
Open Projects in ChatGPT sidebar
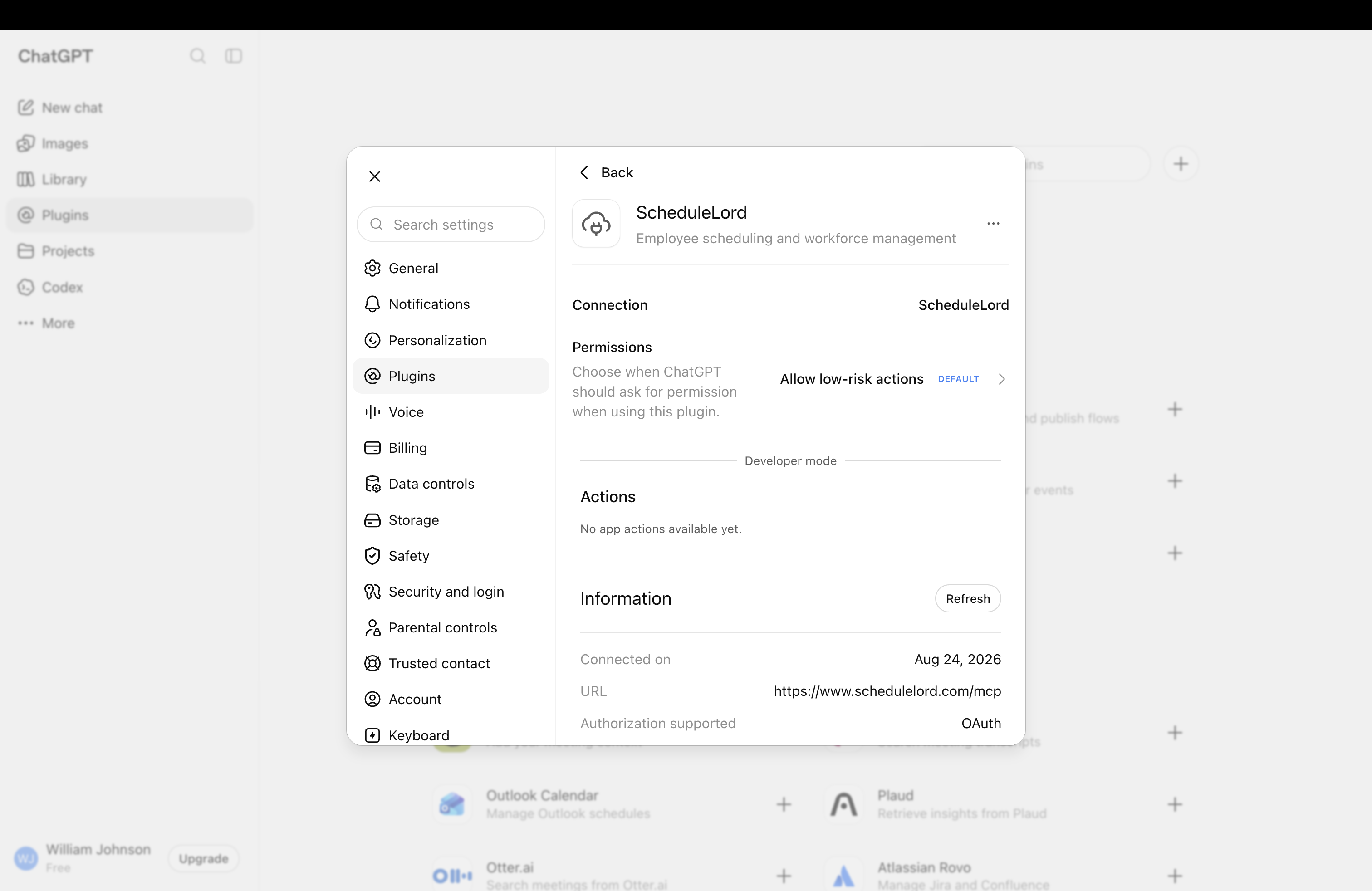[129, 251]
